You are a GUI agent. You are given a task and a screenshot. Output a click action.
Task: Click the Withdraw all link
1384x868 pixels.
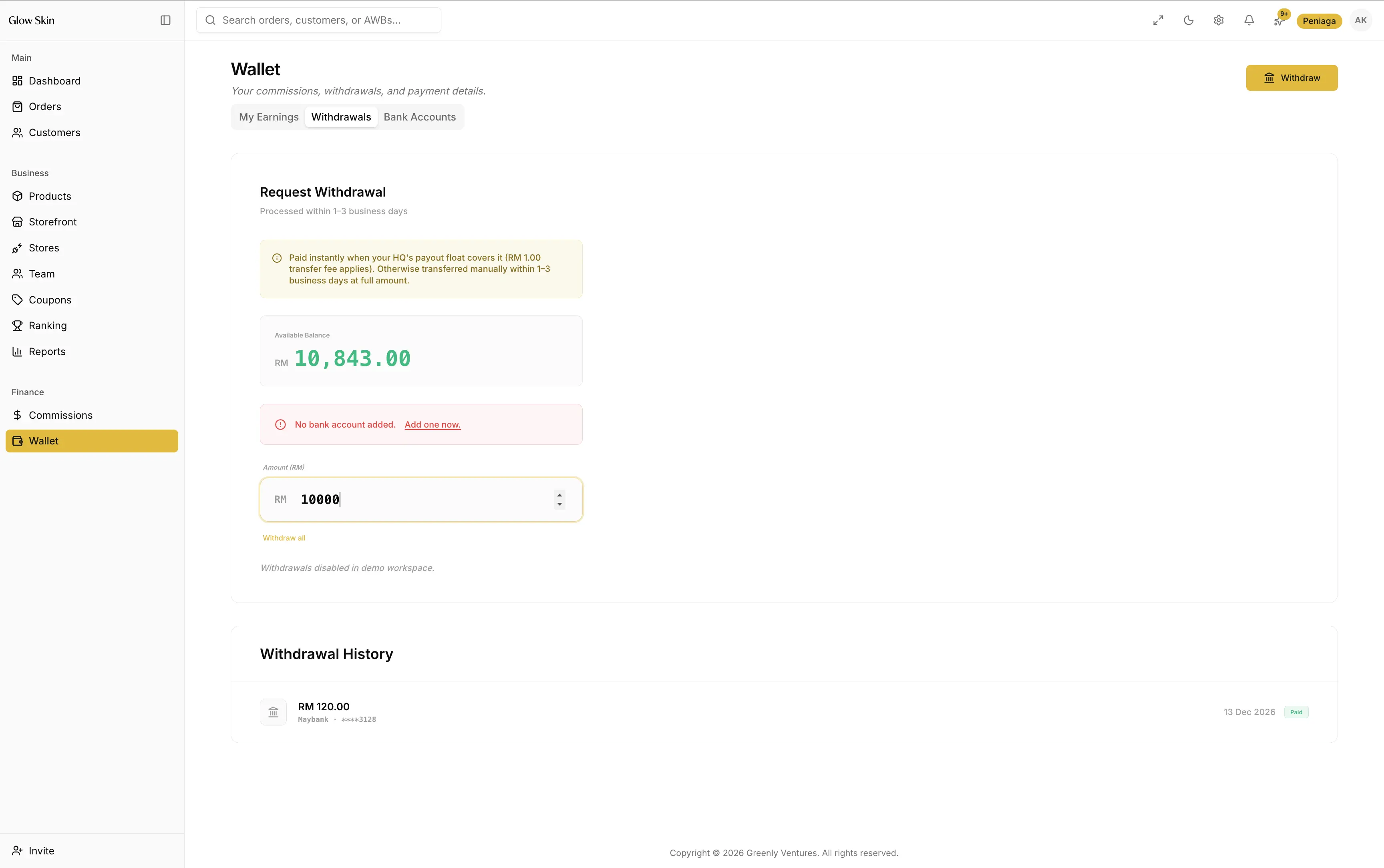pos(284,538)
